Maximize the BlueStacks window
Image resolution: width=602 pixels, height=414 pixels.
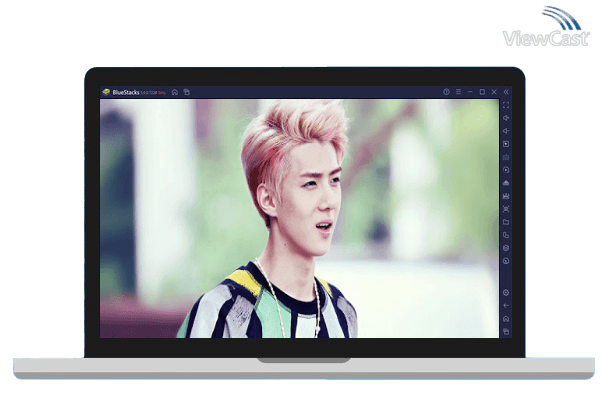pos(482,92)
